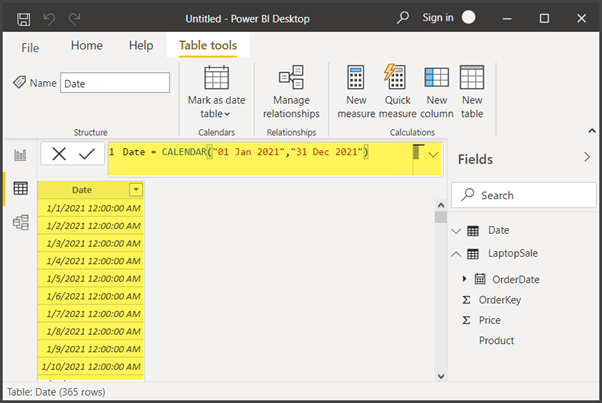
Task: Click the Date table icon in Fields
Action: 473,231
